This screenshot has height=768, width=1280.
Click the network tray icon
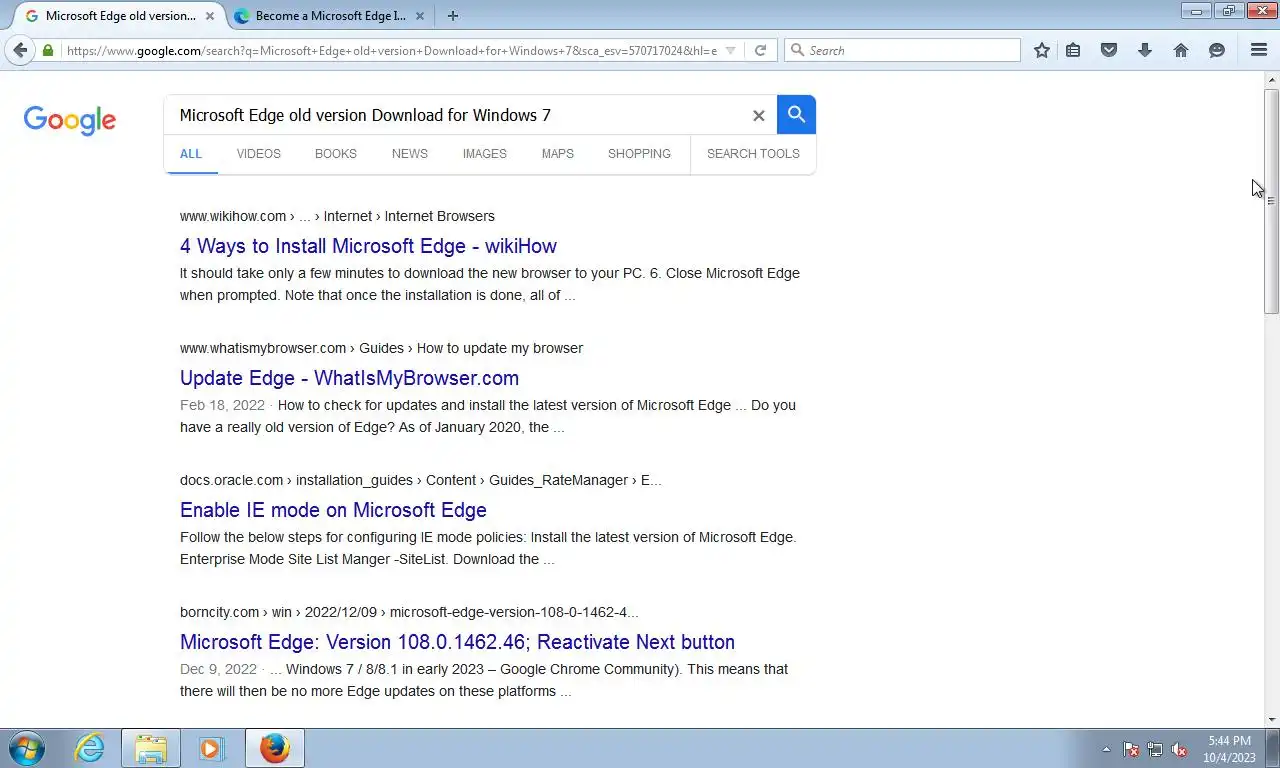1155,749
